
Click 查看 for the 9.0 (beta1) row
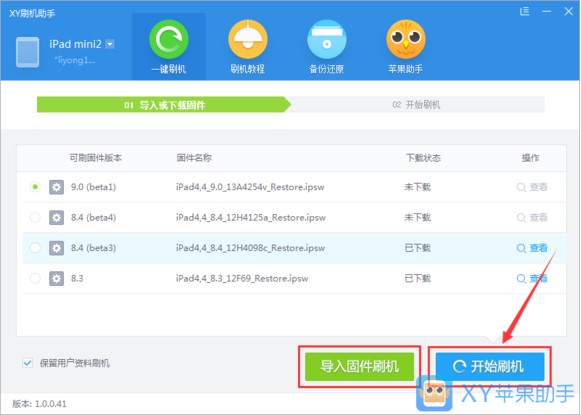532,187
